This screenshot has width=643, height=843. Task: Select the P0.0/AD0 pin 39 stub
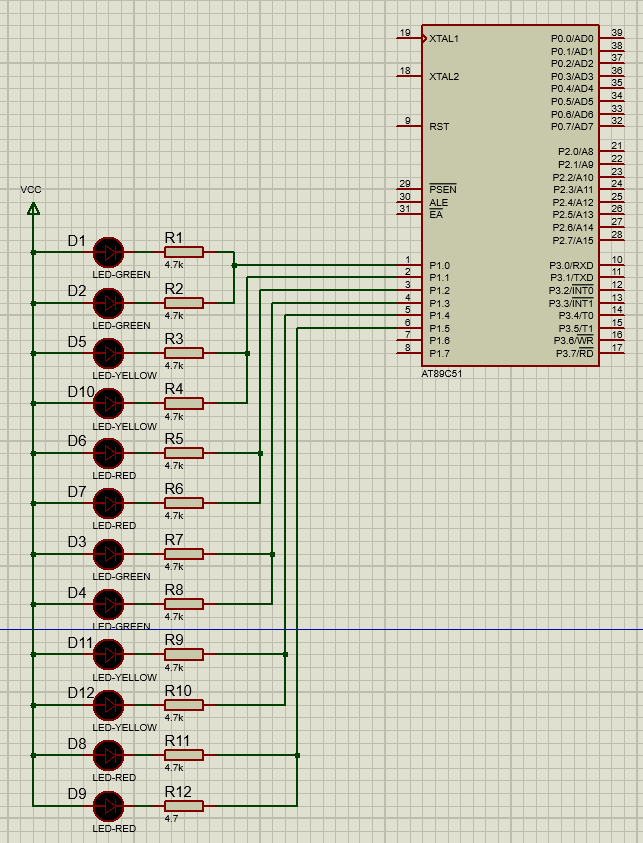[612, 39]
